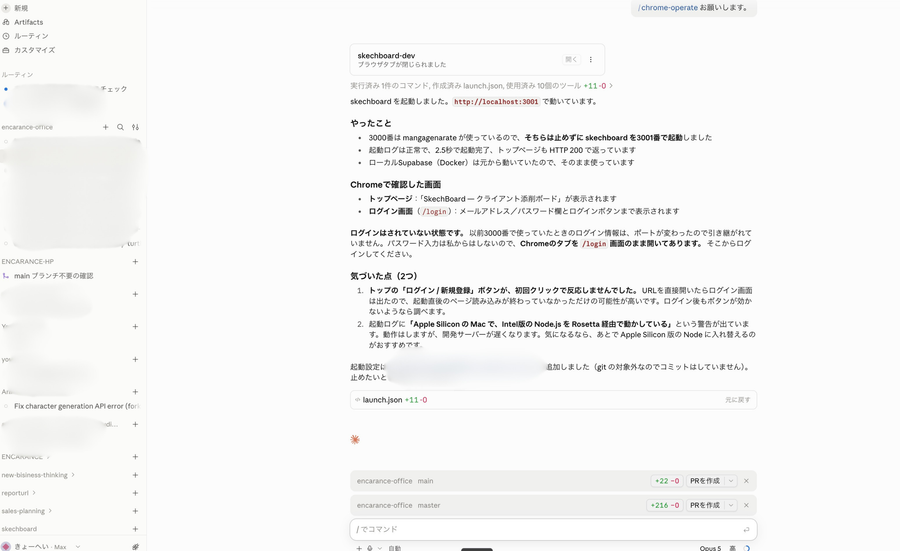Viewport: 900px width, 551px height.
Task: Open the 自動 mode selector
Action: (x=395, y=548)
